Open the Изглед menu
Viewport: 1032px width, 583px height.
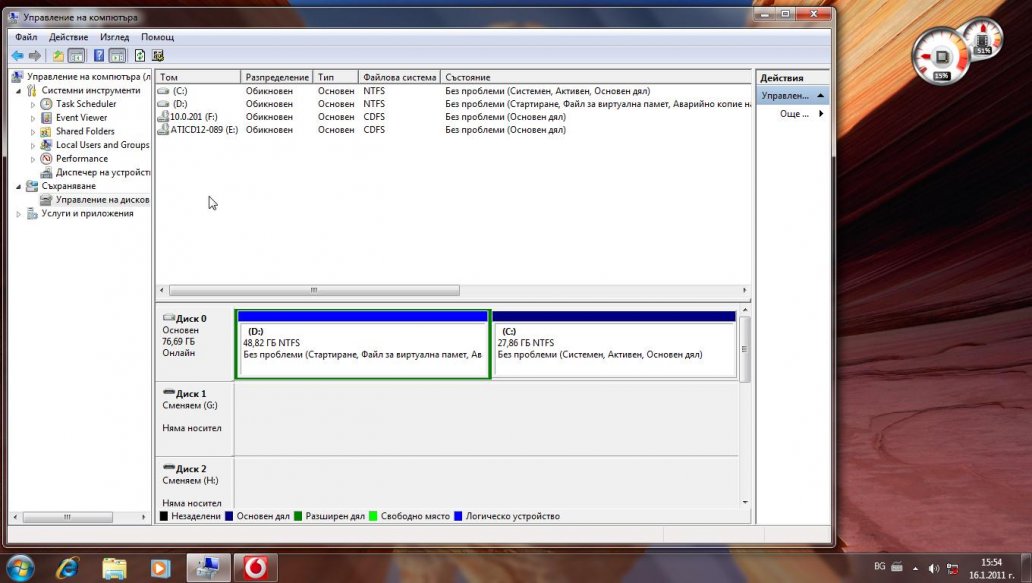114,37
